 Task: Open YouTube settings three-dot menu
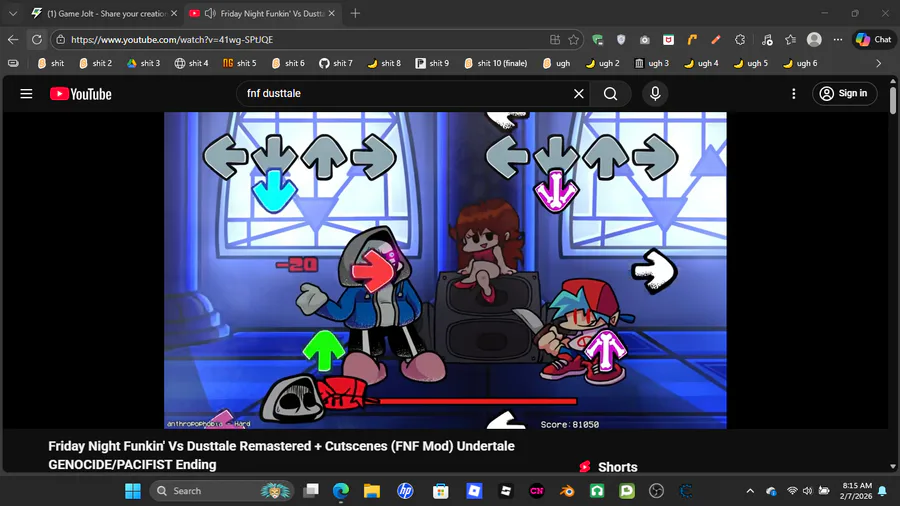pyautogui.click(x=794, y=94)
